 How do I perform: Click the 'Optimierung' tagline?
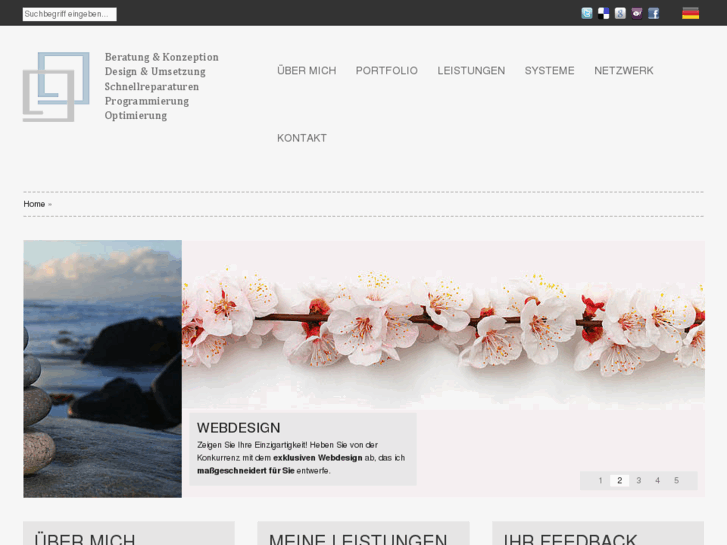pos(135,115)
